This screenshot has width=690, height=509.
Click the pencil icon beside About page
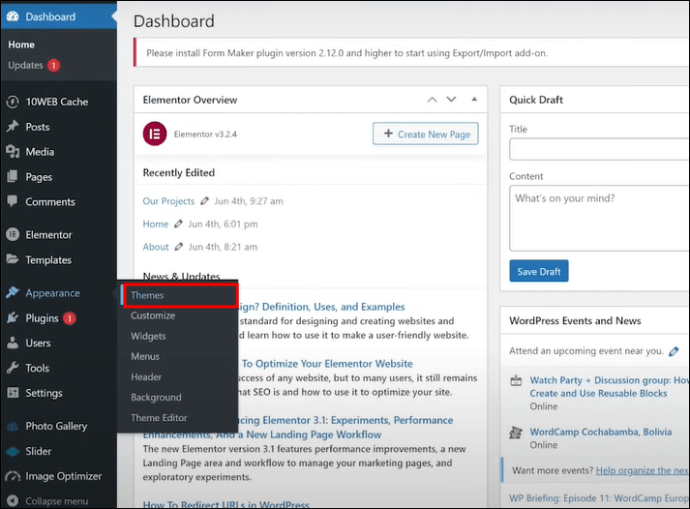[179, 247]
